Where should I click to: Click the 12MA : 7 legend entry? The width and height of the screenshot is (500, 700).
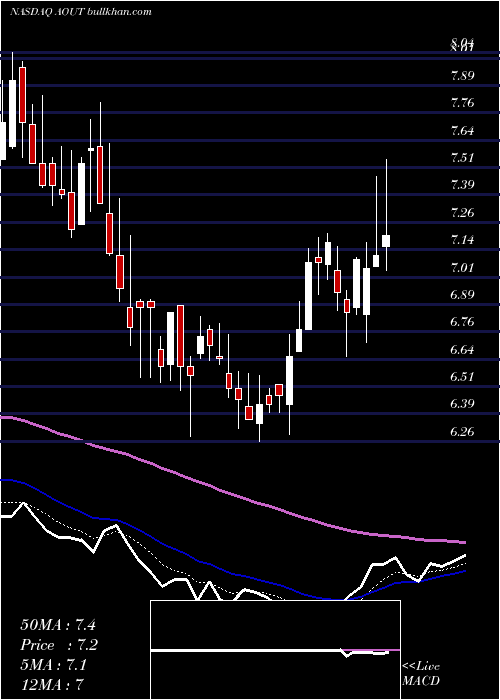pyautogui.click(x=53, y=684)
